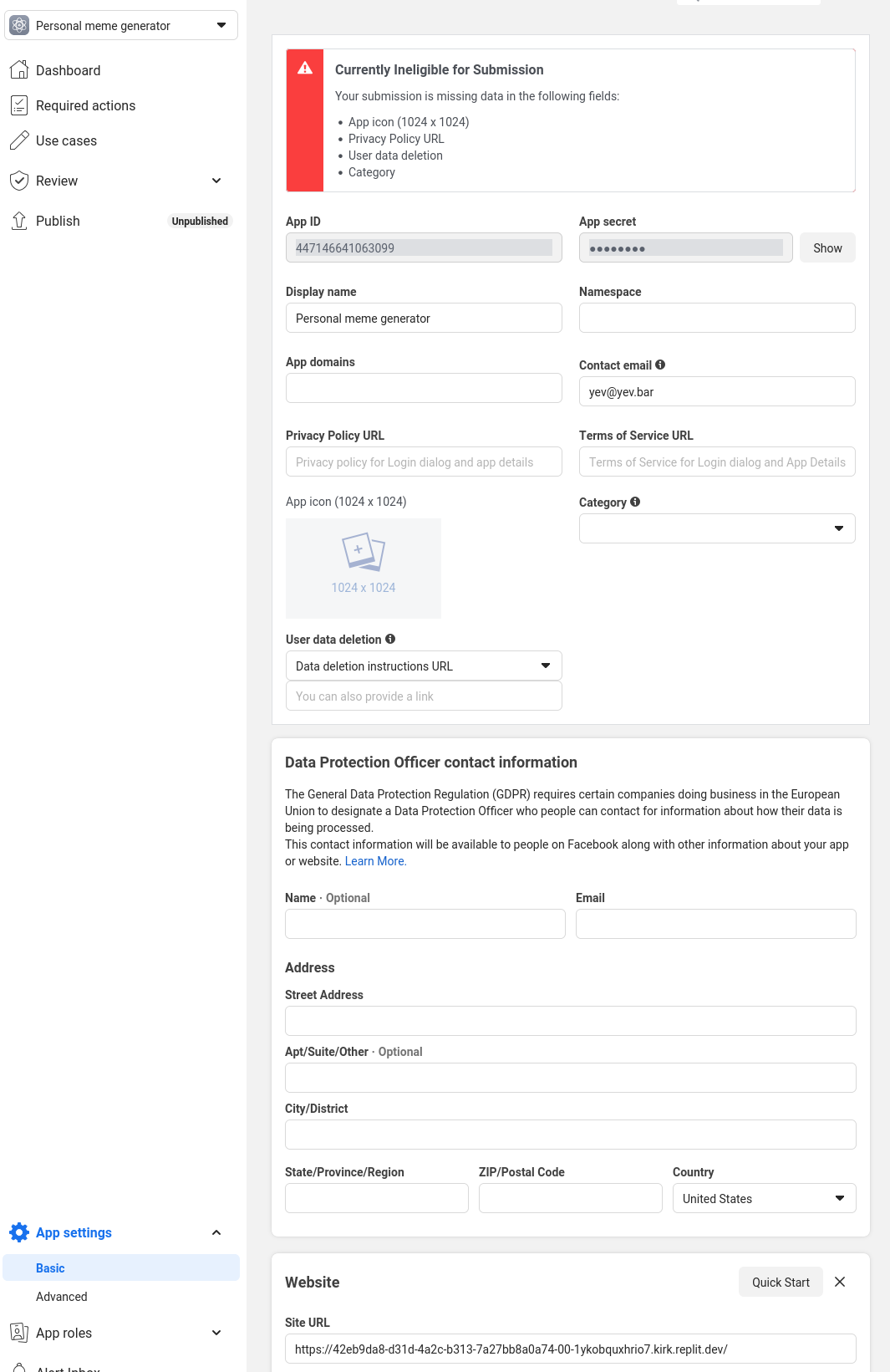890x1372 pixels.
Task: Open the Personal meme generator app selector
Action: (121, 25)
